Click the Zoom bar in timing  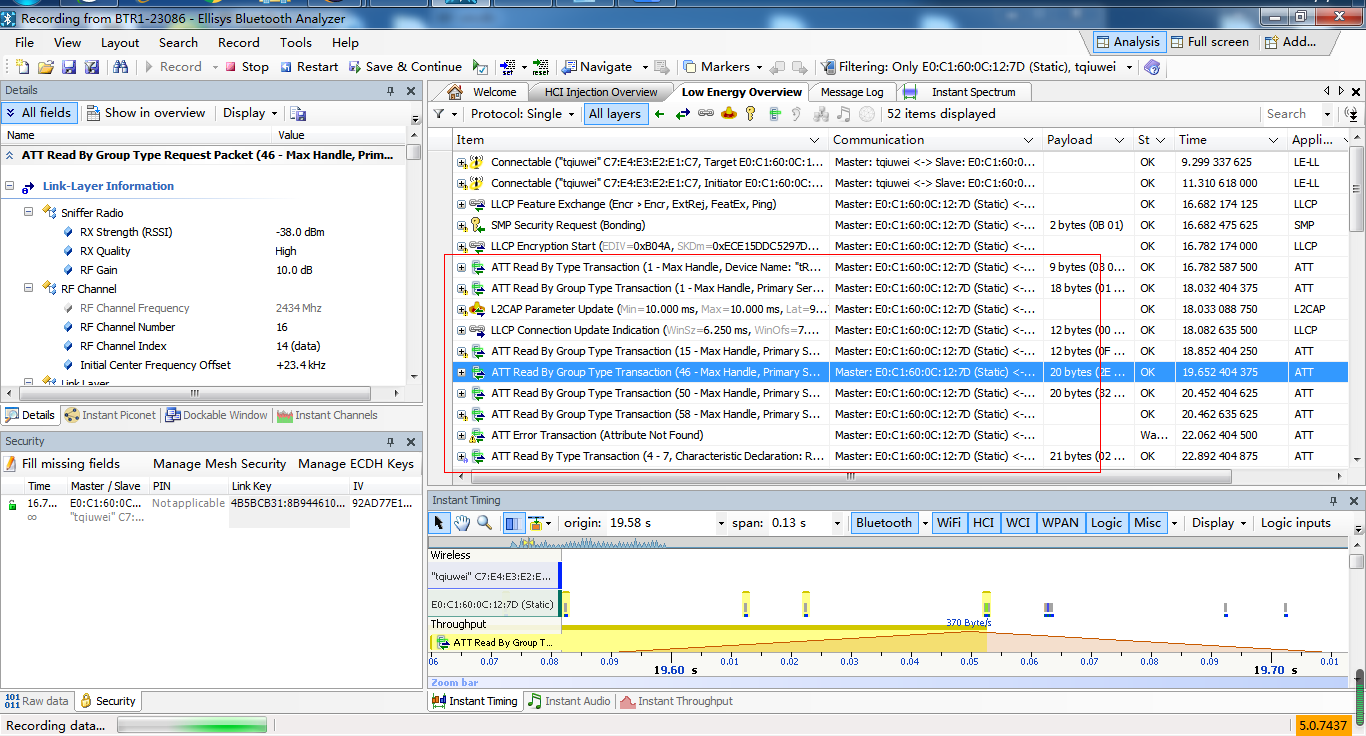[x=889, y=682]
